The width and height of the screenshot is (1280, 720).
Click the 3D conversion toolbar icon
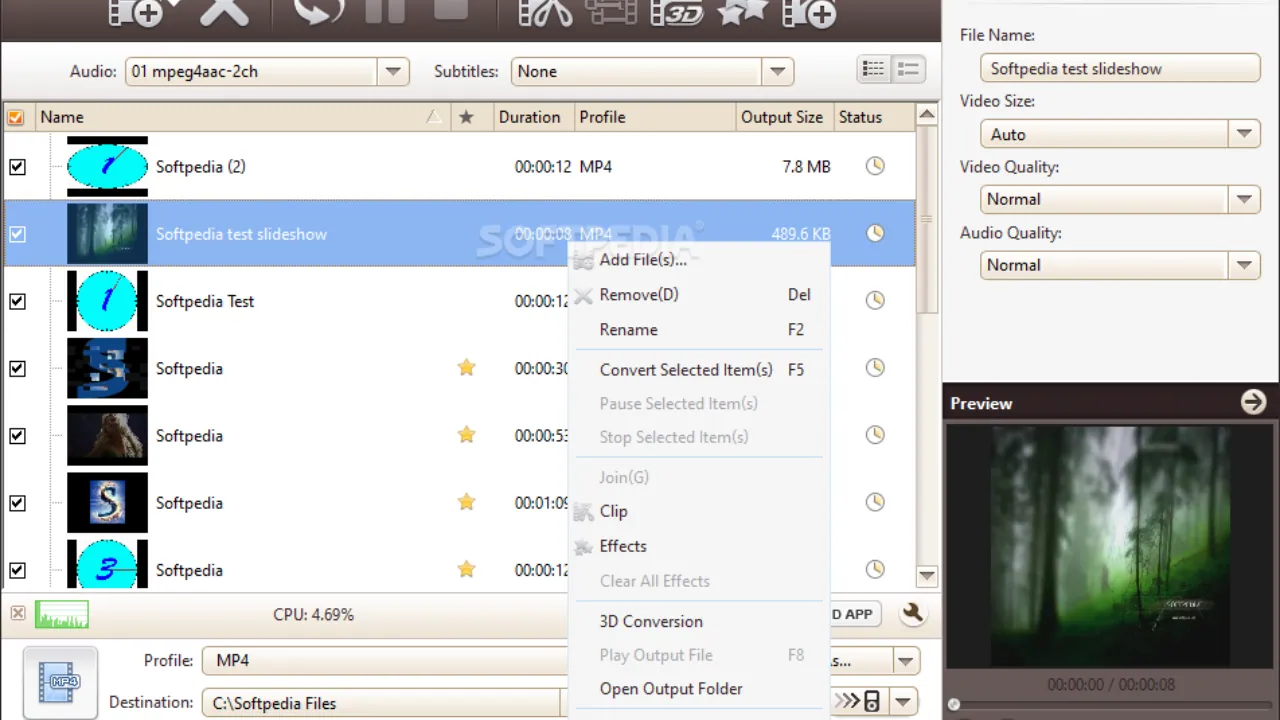point(677,12)
